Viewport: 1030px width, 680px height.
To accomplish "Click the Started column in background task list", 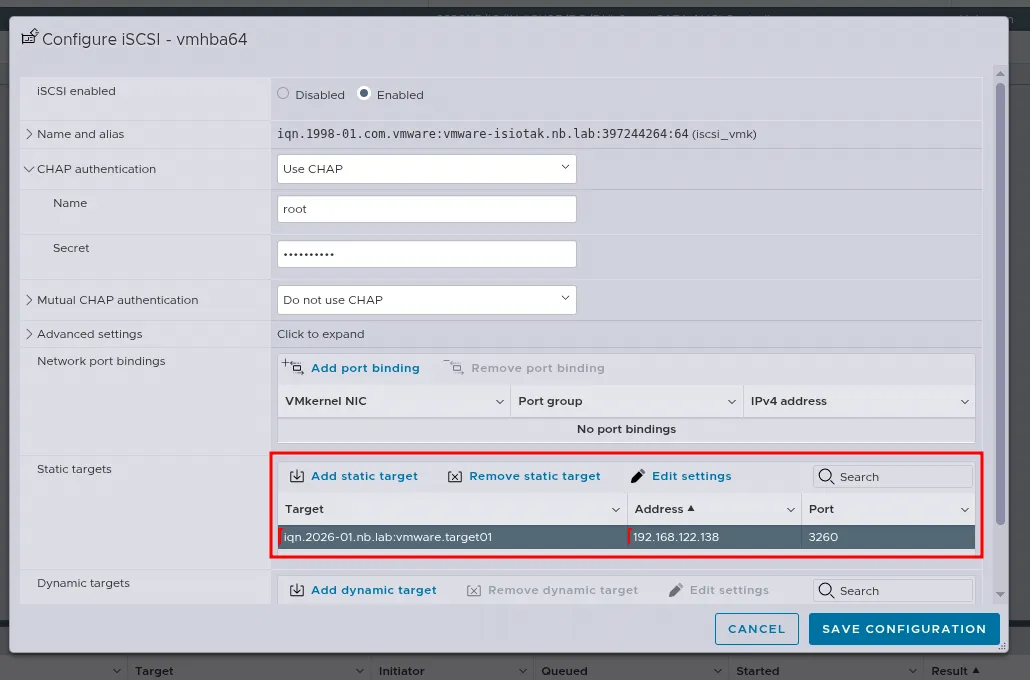I will point(757,671).
